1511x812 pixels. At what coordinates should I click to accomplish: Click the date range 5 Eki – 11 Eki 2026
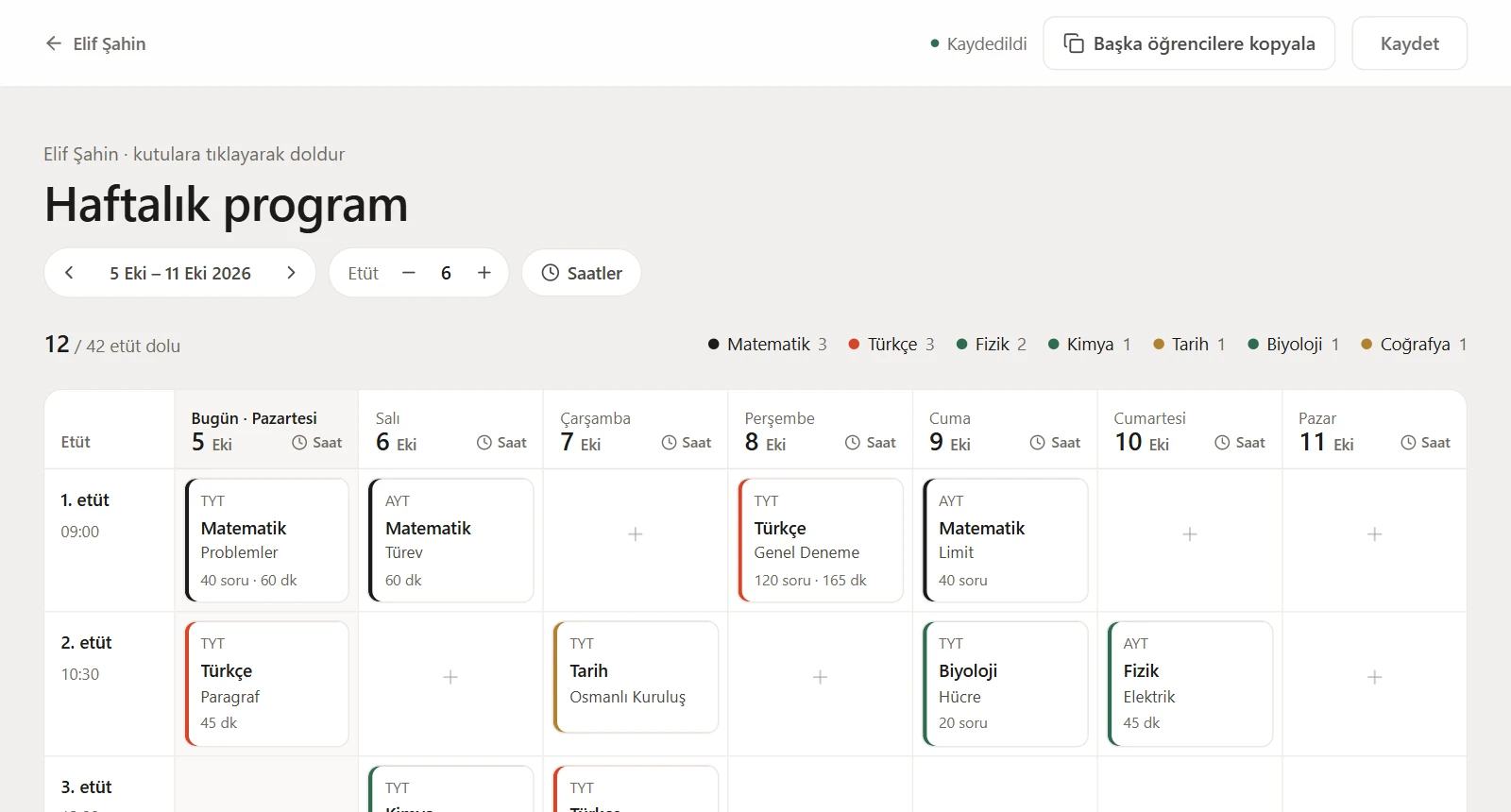(x=180, y=273)
